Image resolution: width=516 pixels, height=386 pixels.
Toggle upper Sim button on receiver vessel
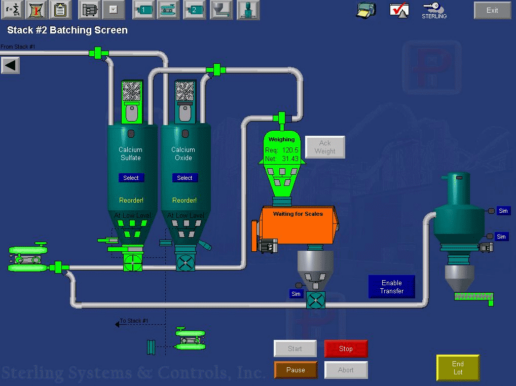[503, 211]
